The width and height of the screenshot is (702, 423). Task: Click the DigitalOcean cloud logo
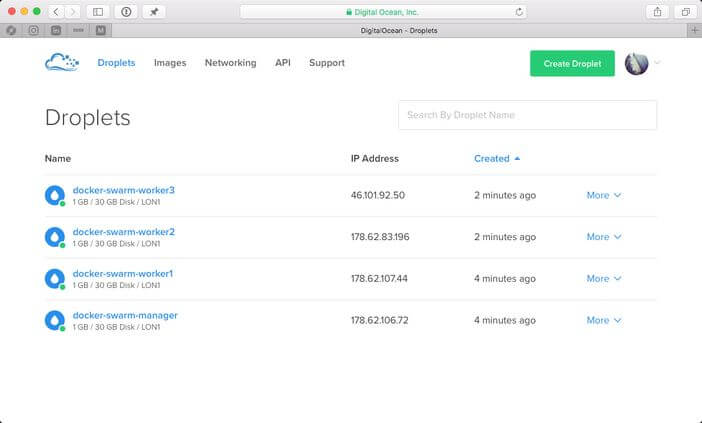(x=61, y=63)
